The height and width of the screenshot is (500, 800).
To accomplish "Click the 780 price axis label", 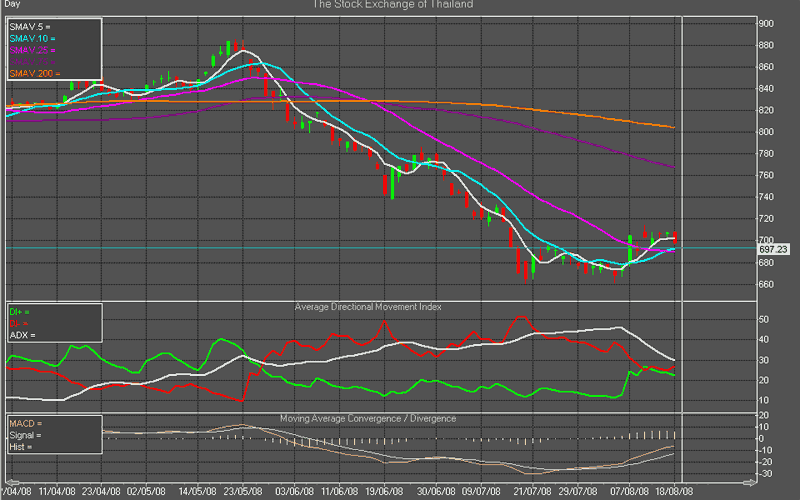I will [766, 154].
